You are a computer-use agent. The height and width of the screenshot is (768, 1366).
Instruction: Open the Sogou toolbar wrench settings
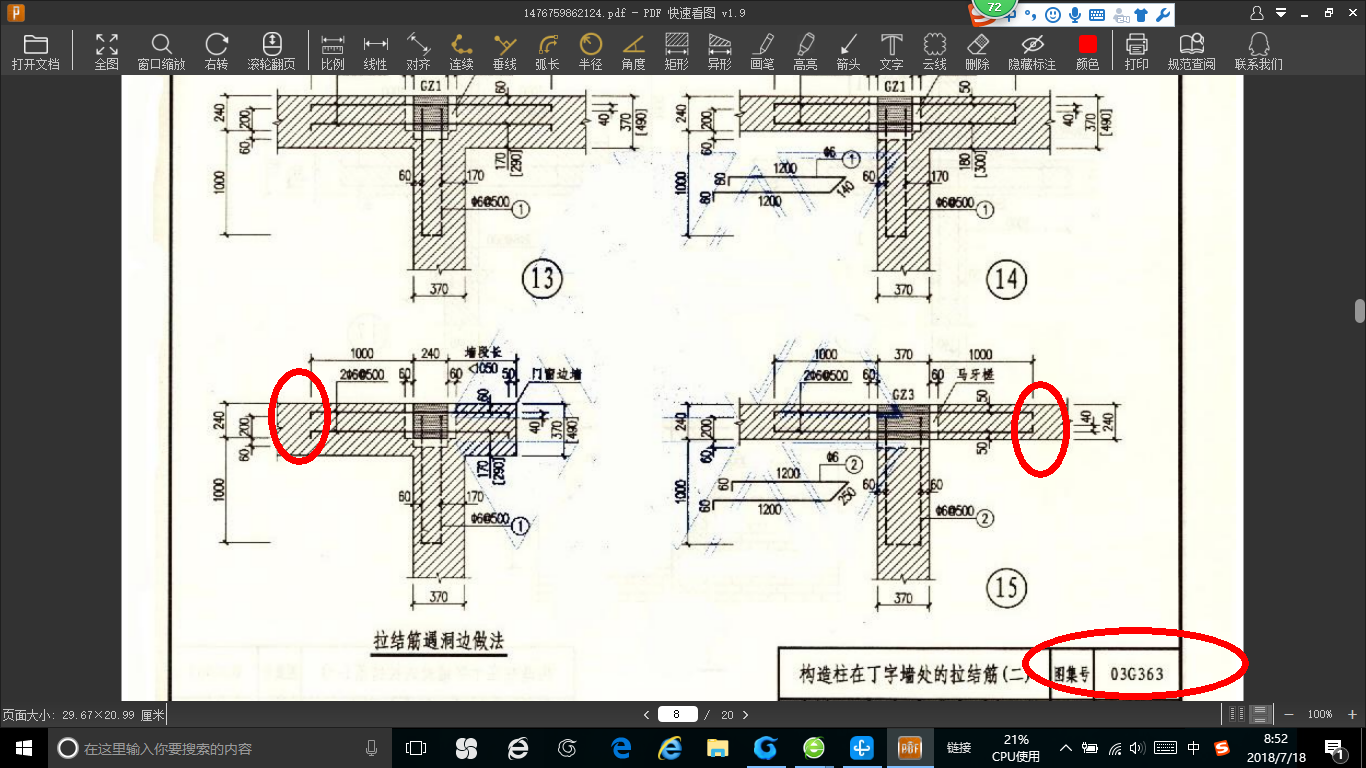point(1162,15)
